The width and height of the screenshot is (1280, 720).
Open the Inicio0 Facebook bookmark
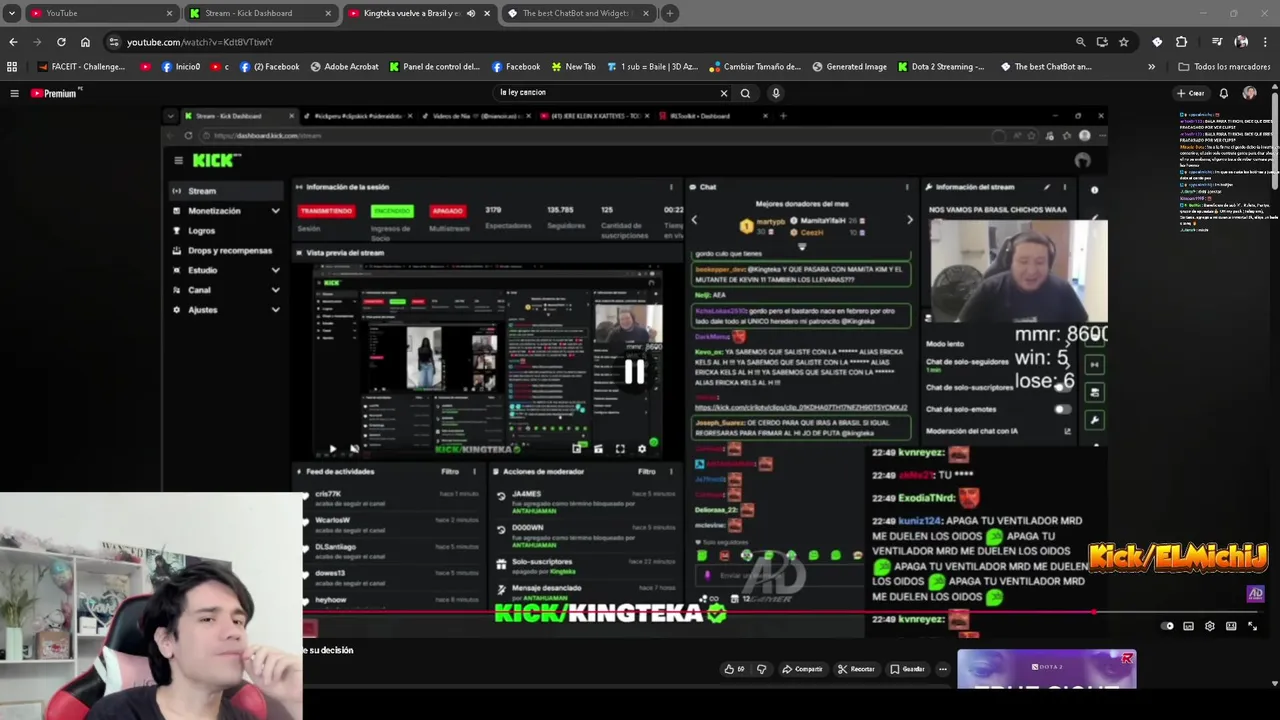tap(180, 67)
